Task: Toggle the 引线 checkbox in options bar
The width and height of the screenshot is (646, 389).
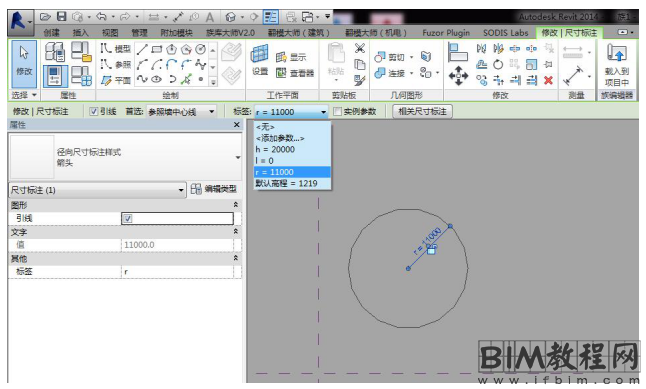Action: 94,111
